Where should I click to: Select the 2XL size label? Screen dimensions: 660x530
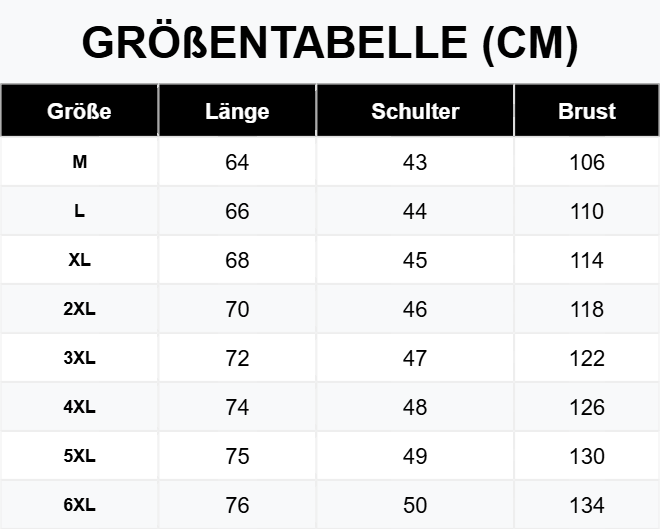[x=79, y=309]
